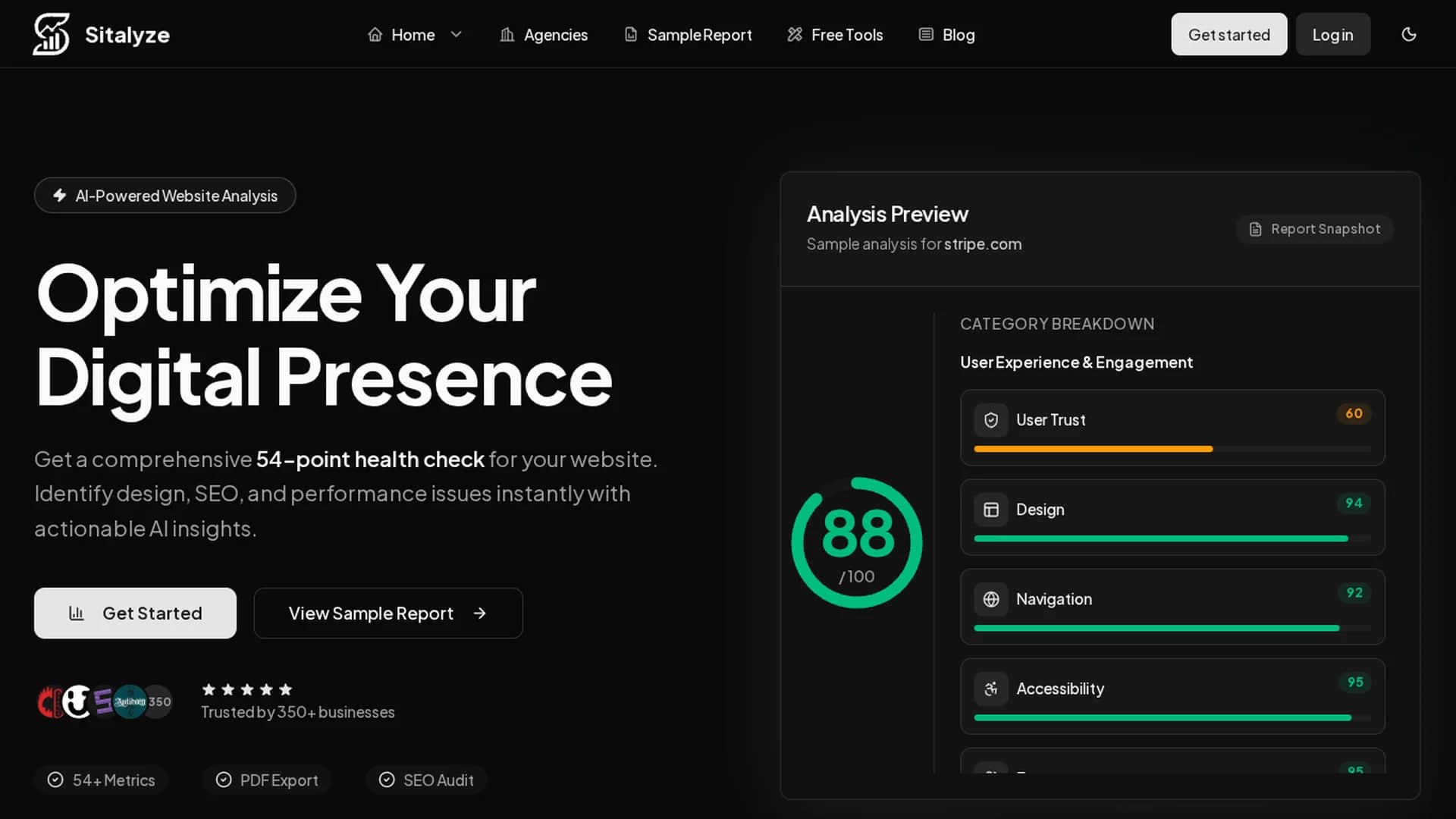The width and height of the screenshot is (1456, 819).
Task: Click the five-star rating
Action: [x=246, y=689]
